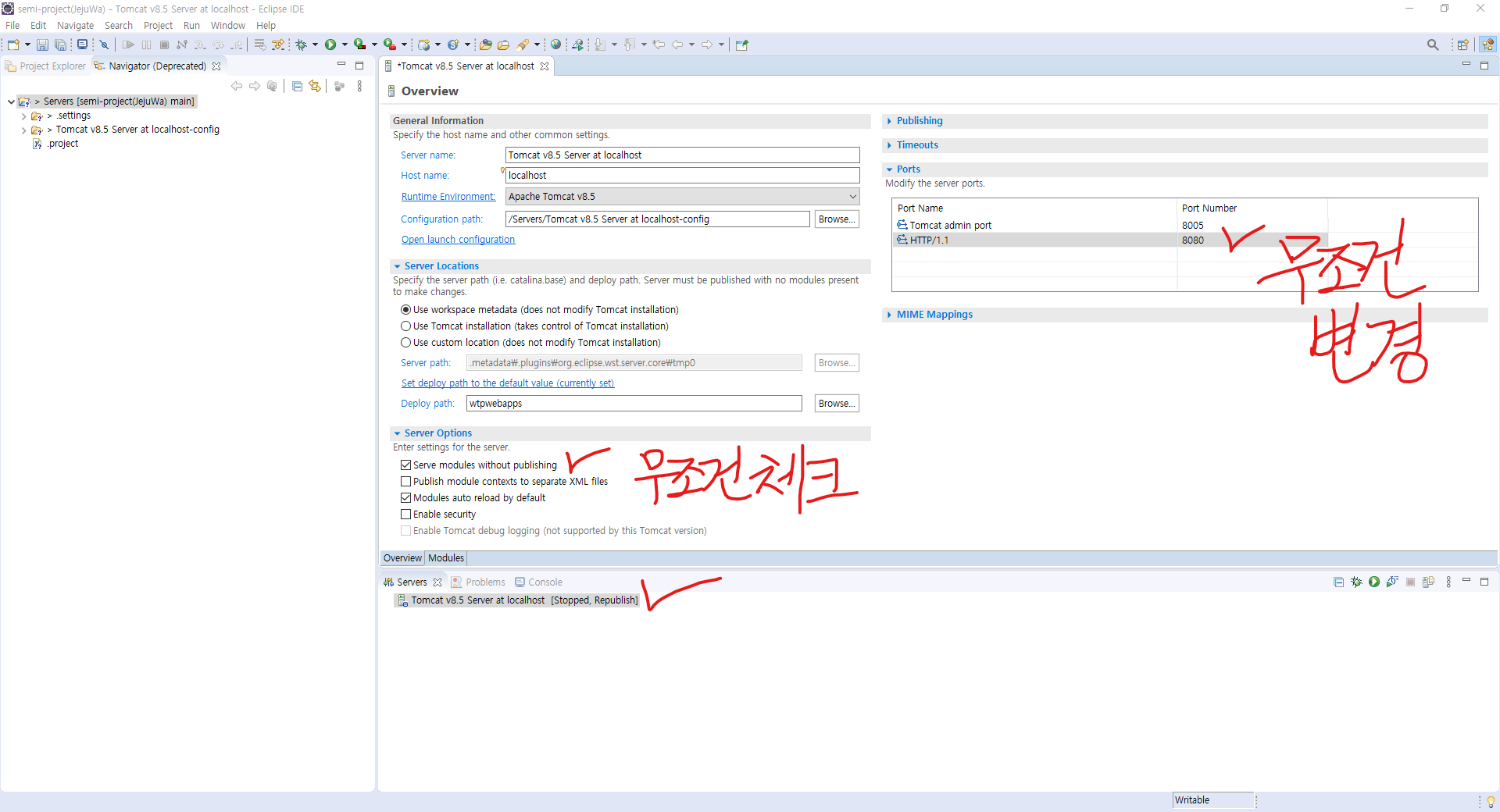Open the Open Perspective icon at top right
The height and width of the screenshot is (812, 1500).
(x=1462, y=45)
